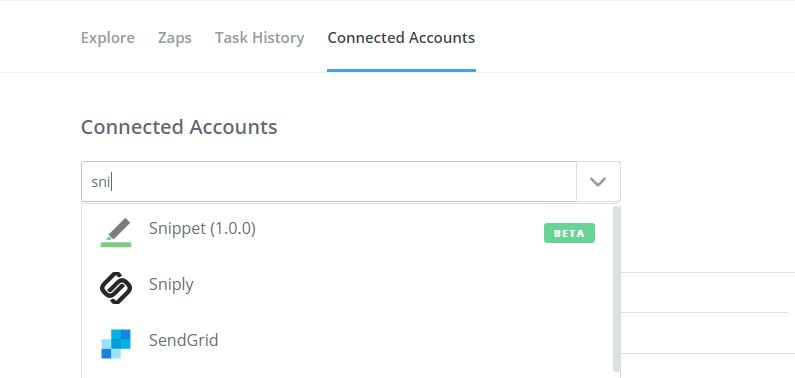Expand the app search dropdown chevron
Screen dimensions: 795x378
pyautogui.click(x=598, y=181)
